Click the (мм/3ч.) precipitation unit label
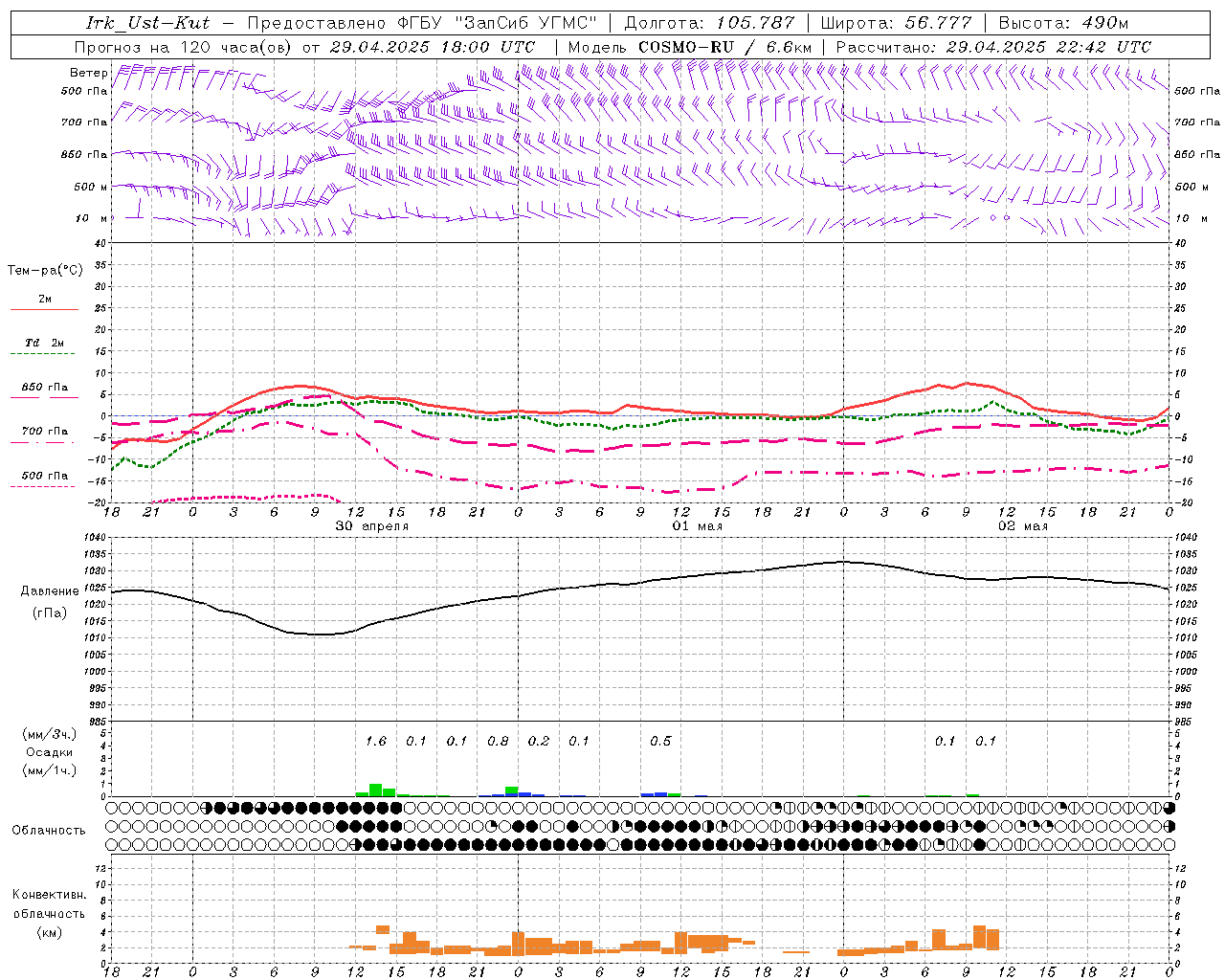The height and width of the screenshot is (980, 1225). (x=49, y=735)
